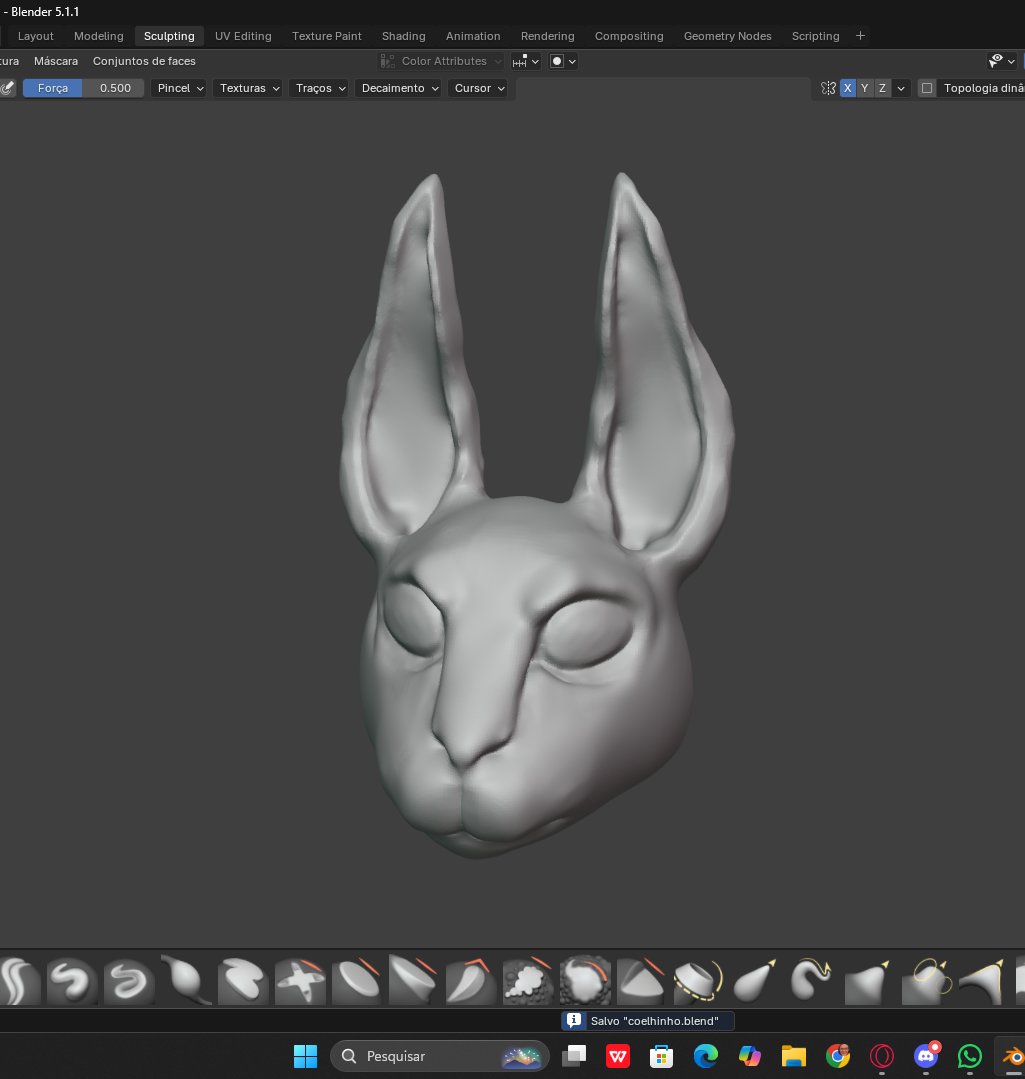Click the Pesquisar search field in the taskbar
The image size is (1025, 1079).
point(420,1056)
